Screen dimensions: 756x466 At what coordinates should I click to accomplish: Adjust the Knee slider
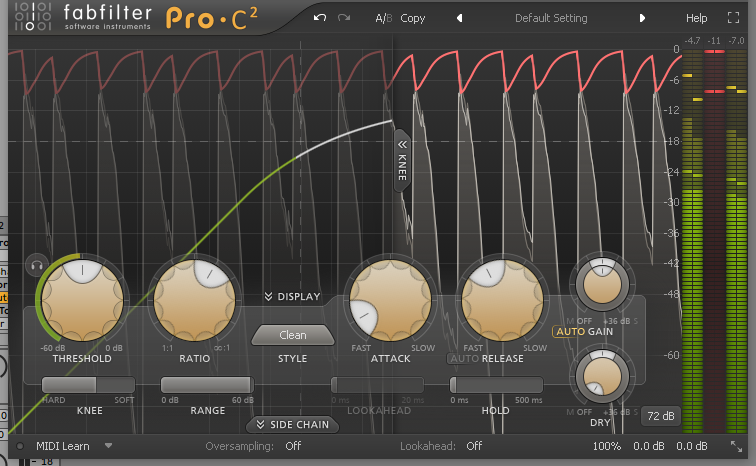coord(88,385)
